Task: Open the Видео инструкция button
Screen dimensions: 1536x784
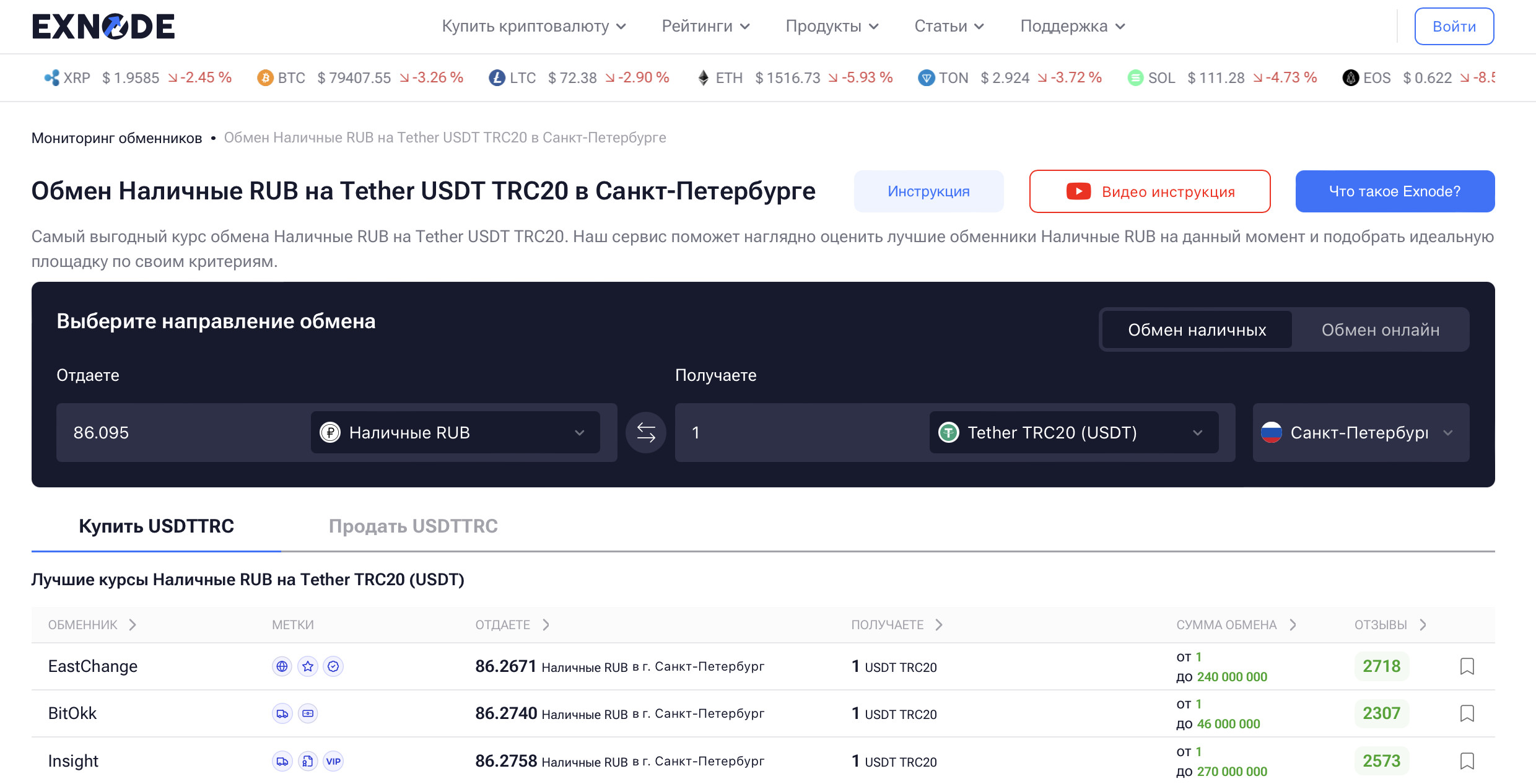Action: 1150,191
